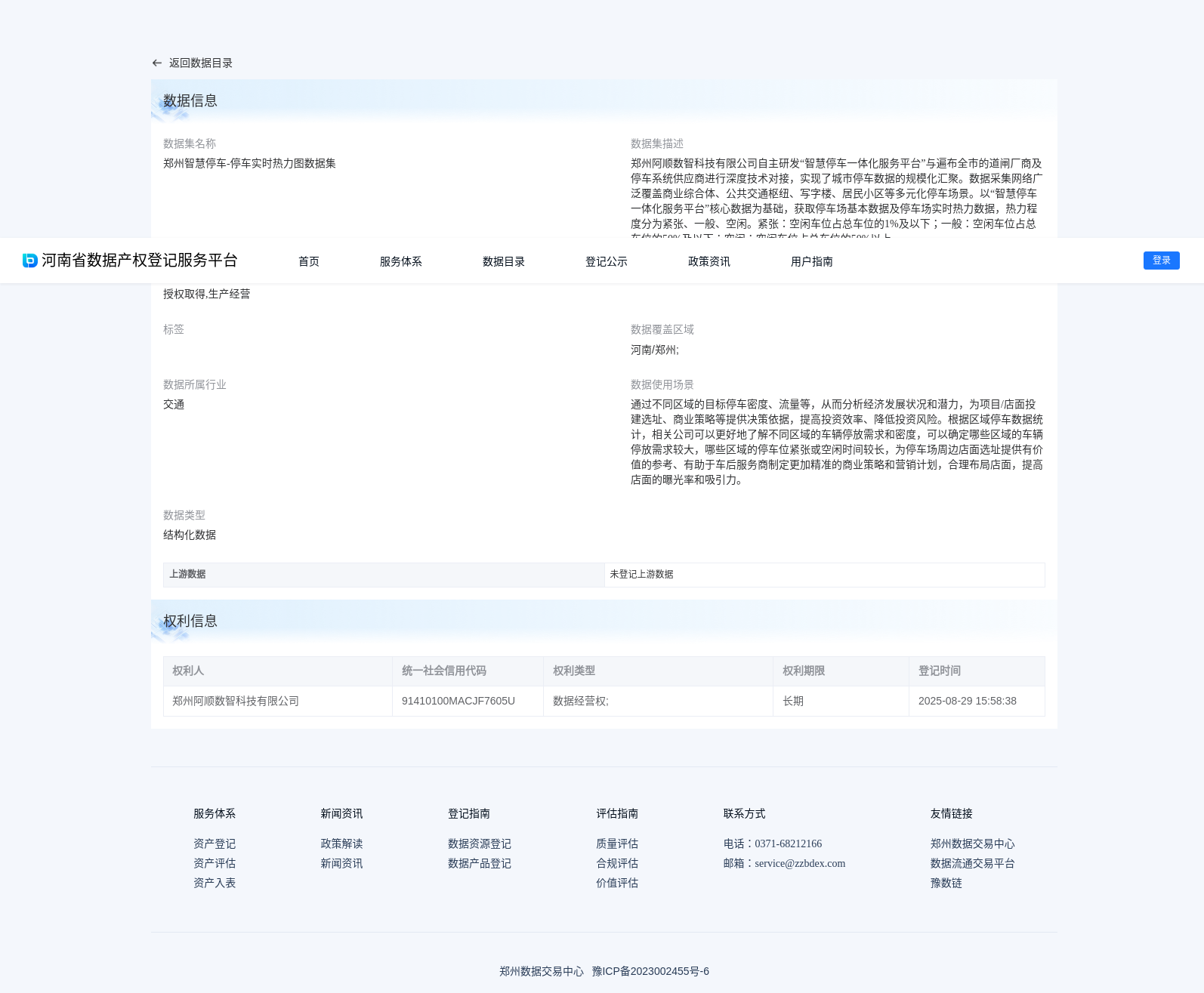Go to 数据目录 in the navigation bar
Screen dimensions: 1204x993
[504, 261]
